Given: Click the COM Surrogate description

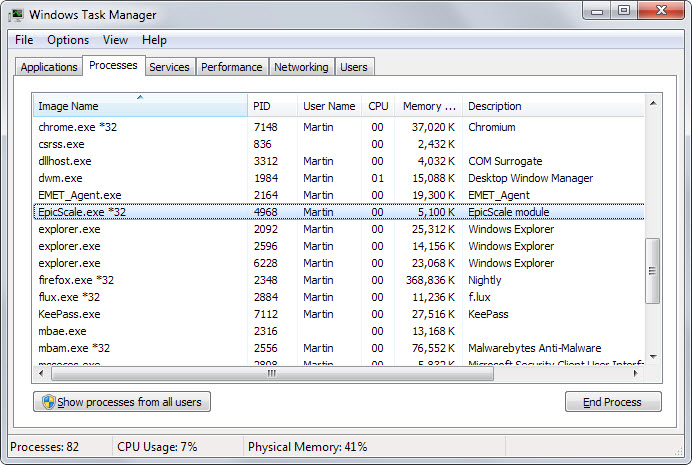Looking at the screenshot, I should click(505, 161).
